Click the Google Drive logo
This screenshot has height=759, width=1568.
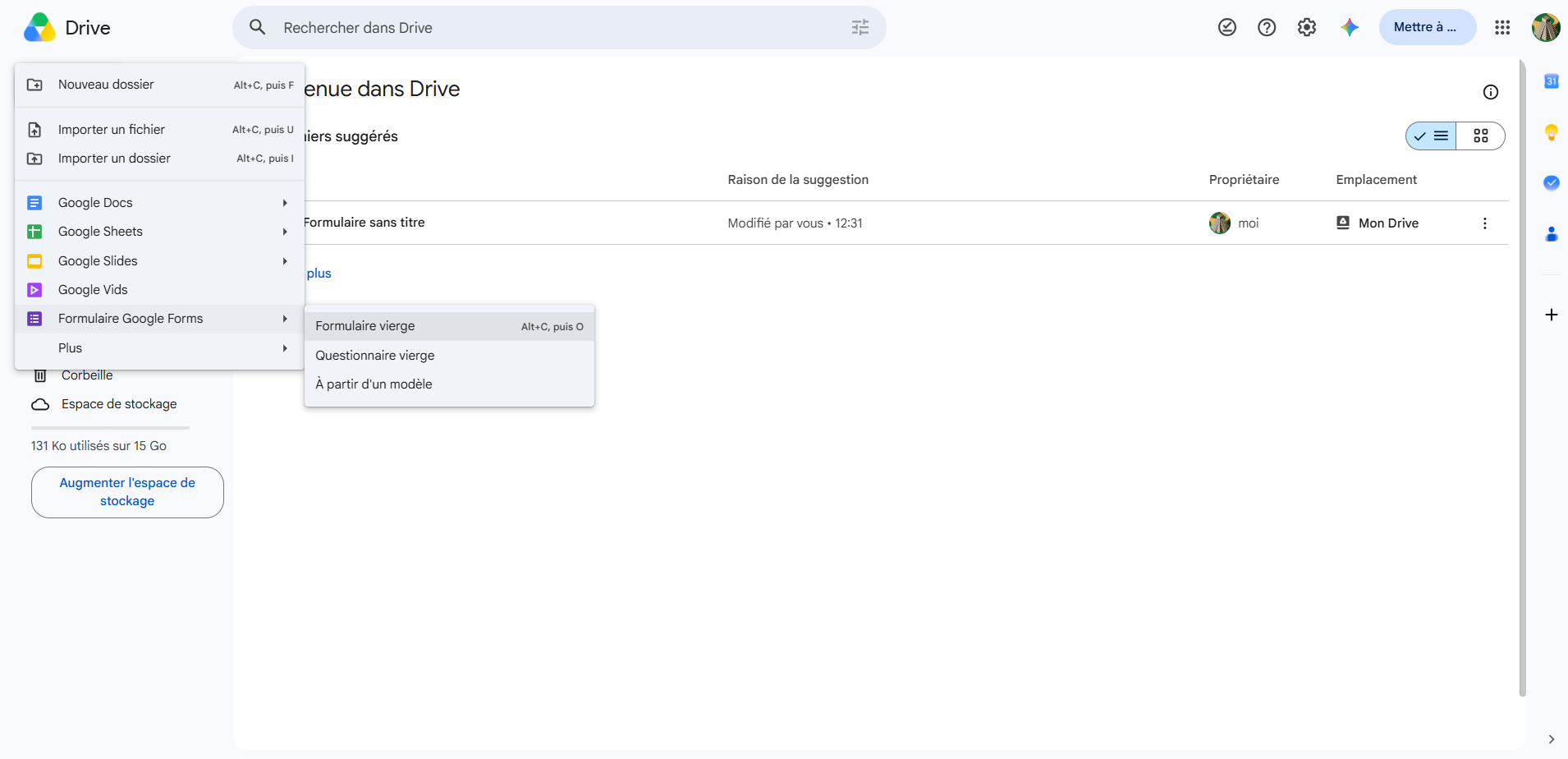coord(39,28)
